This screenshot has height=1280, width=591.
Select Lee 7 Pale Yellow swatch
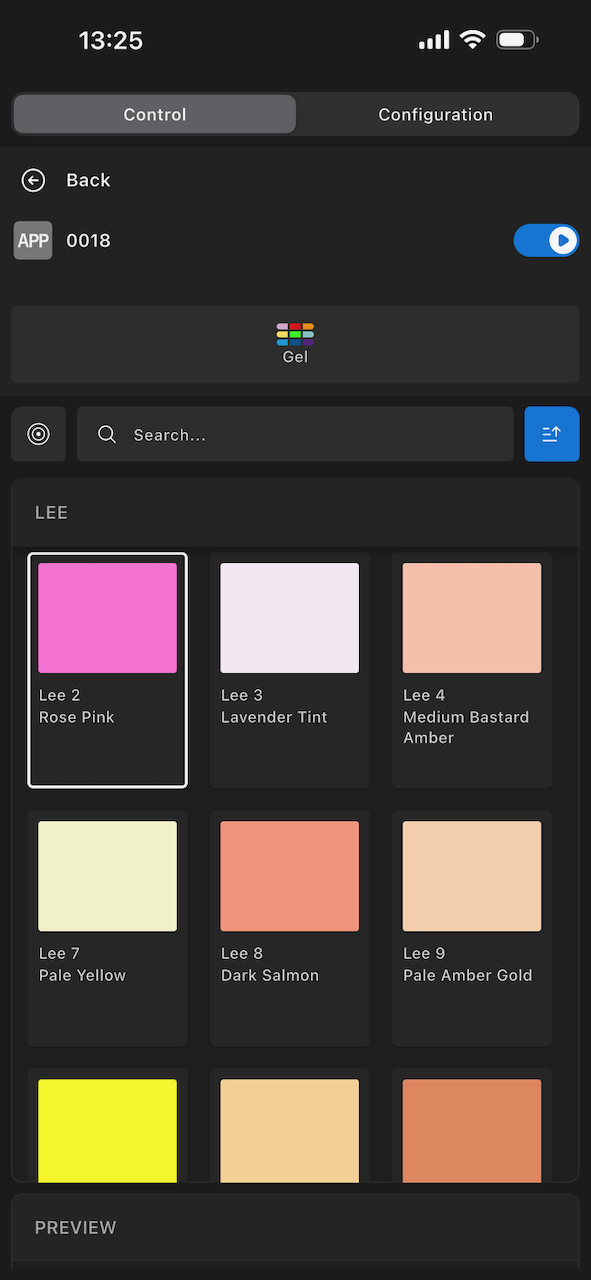pos(108,928)
